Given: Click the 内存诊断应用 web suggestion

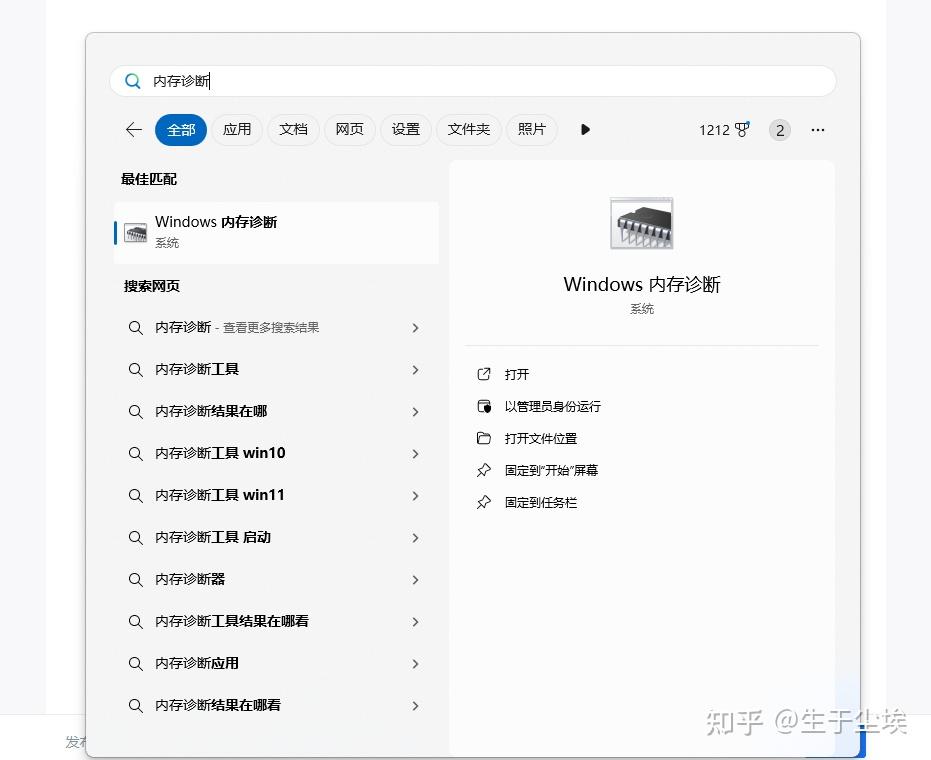Looking at the screenshot, I should coord(277,664).
